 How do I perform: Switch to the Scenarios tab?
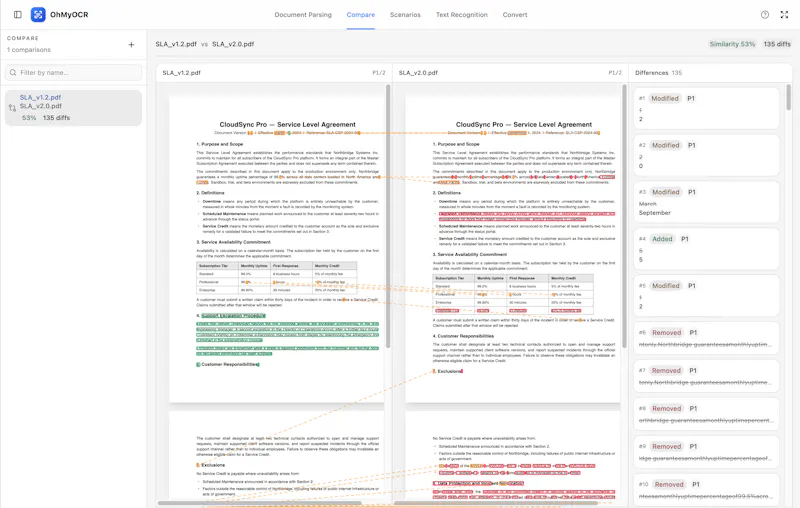tap(405, 15)
